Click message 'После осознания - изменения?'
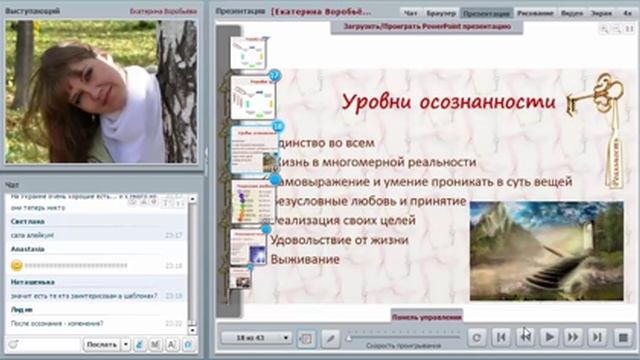The image size is (640, 360). [57, 323]
